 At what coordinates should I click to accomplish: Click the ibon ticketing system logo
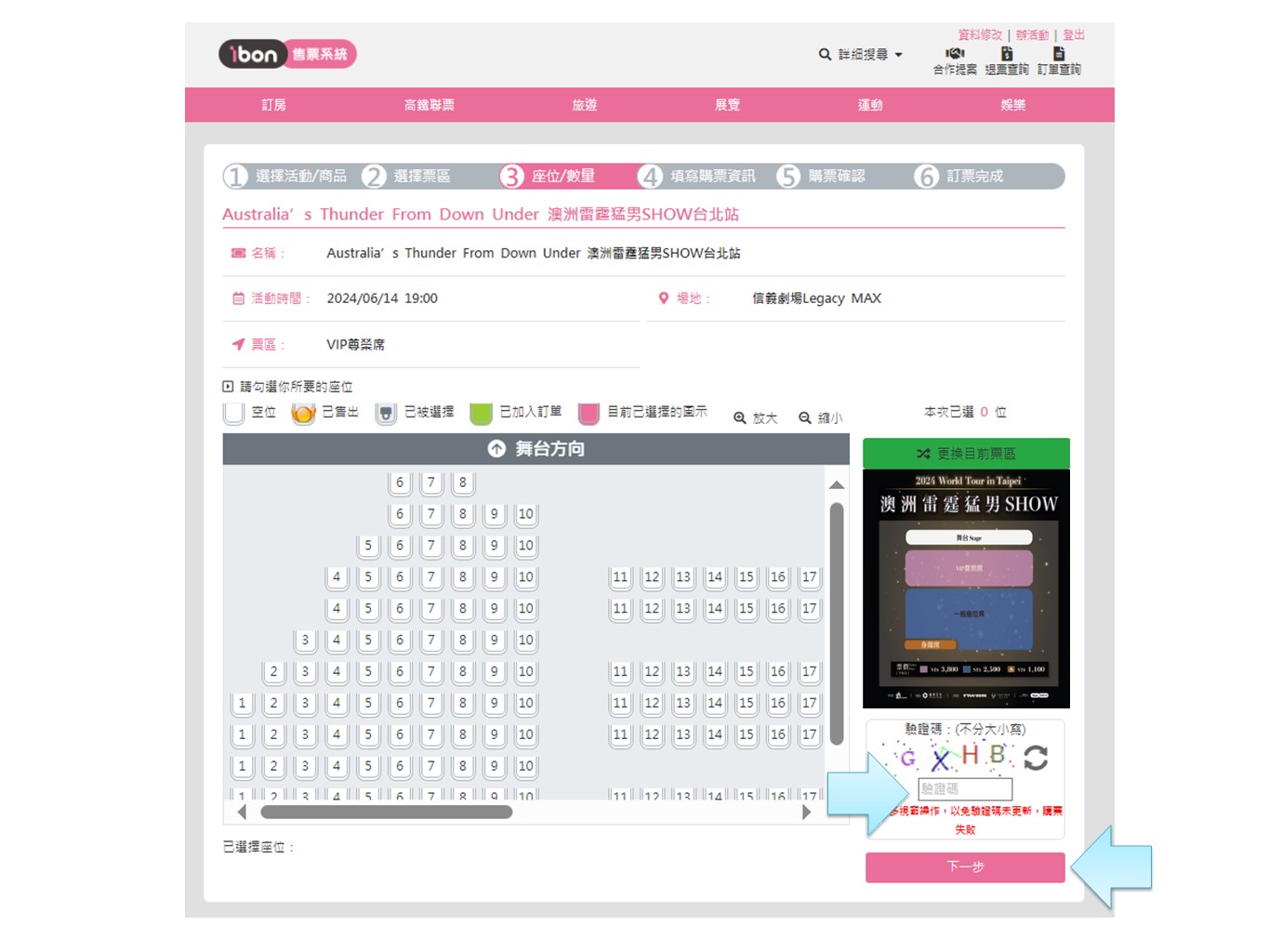[x=287, y=54]
